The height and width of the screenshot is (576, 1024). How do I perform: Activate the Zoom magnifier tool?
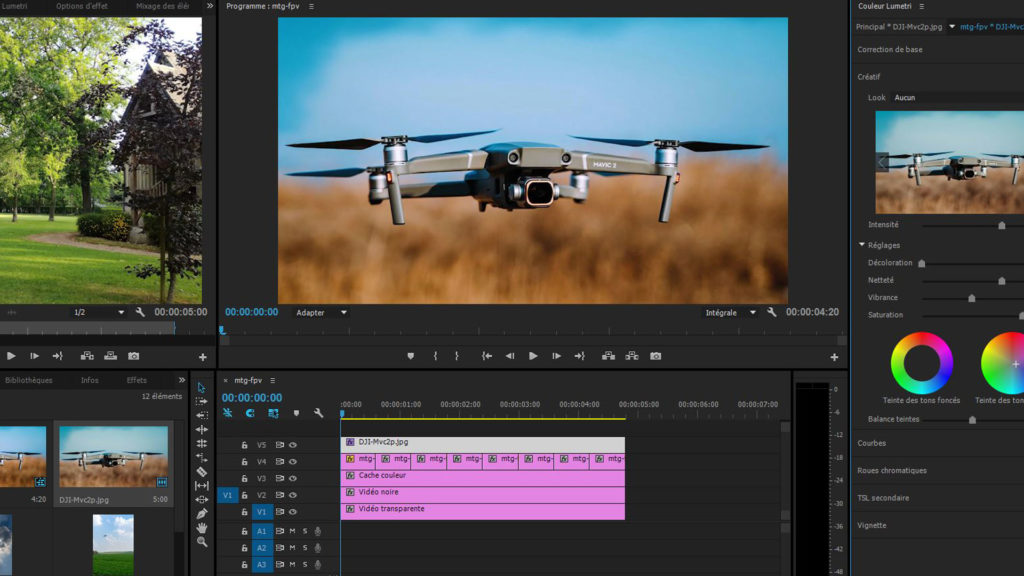point(202,541)
